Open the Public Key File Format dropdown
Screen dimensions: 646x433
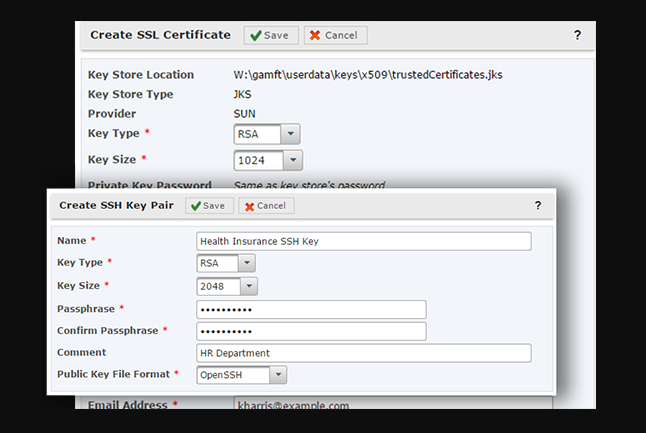point(241,375)
